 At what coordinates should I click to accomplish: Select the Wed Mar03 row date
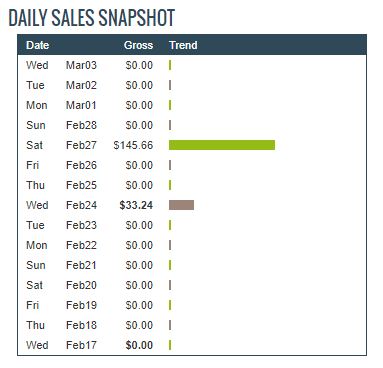(61, 65)
